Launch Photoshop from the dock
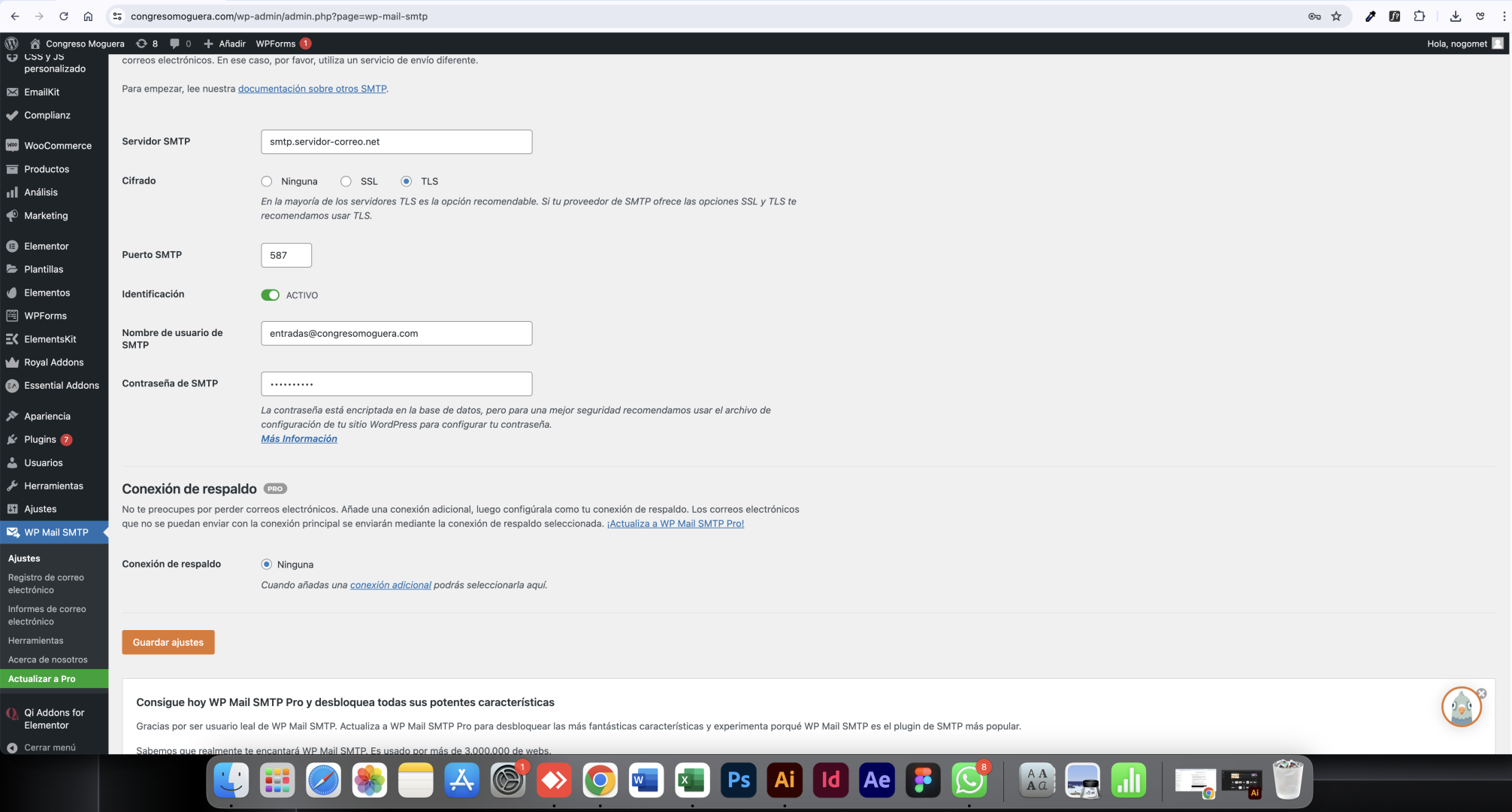 coord(738,780)
